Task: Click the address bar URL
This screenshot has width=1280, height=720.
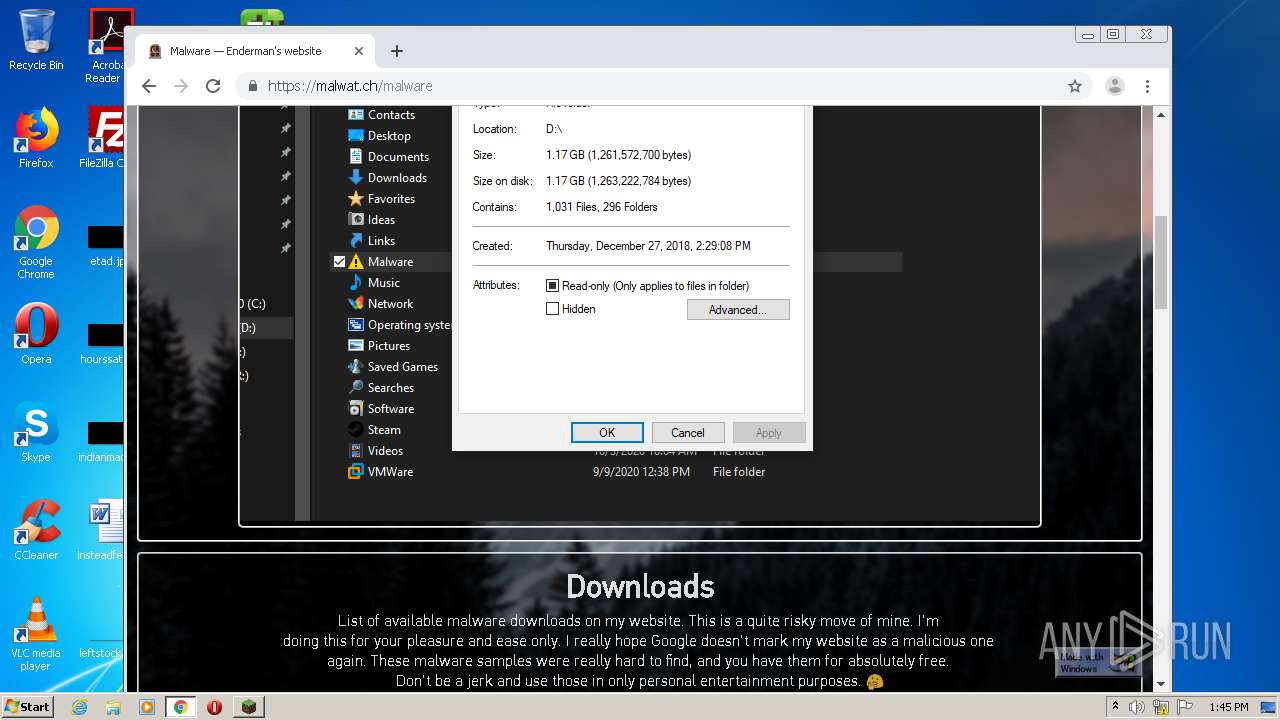Action: [350, 86]
